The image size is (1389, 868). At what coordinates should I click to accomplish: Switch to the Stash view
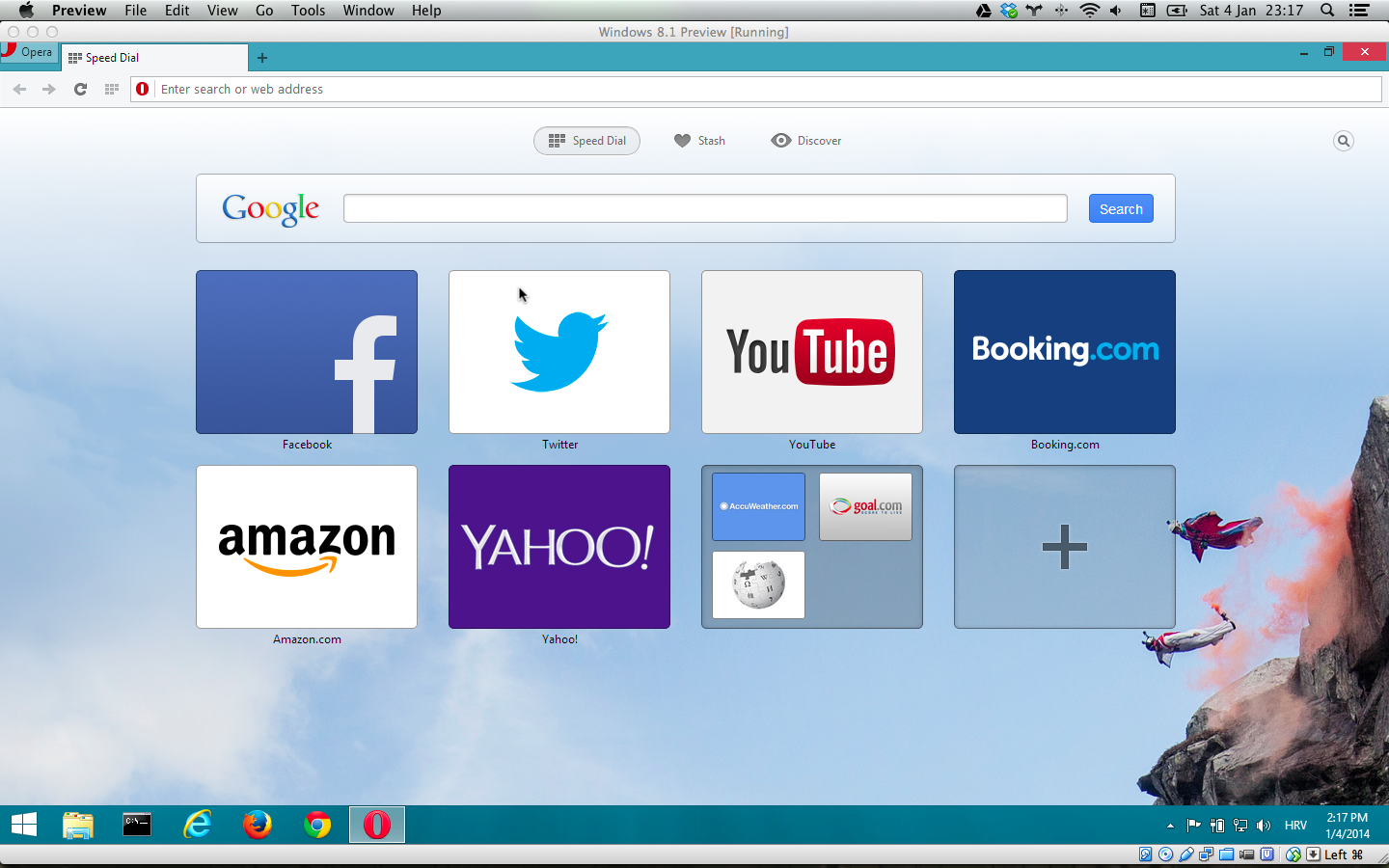[x=699, y=141]
